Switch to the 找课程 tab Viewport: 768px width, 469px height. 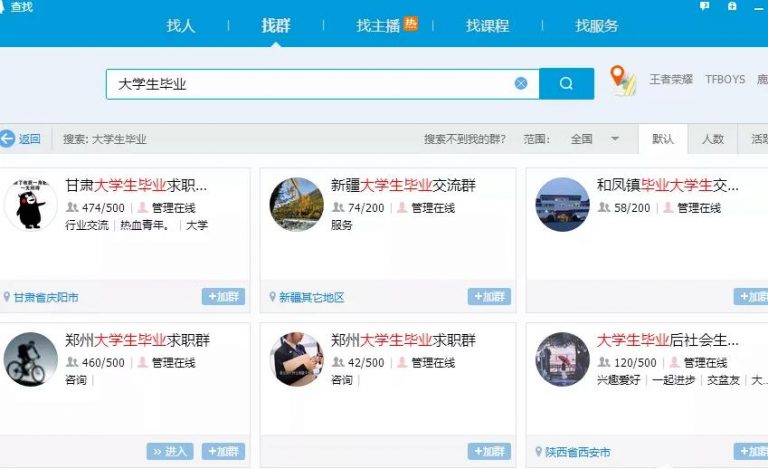487,26
